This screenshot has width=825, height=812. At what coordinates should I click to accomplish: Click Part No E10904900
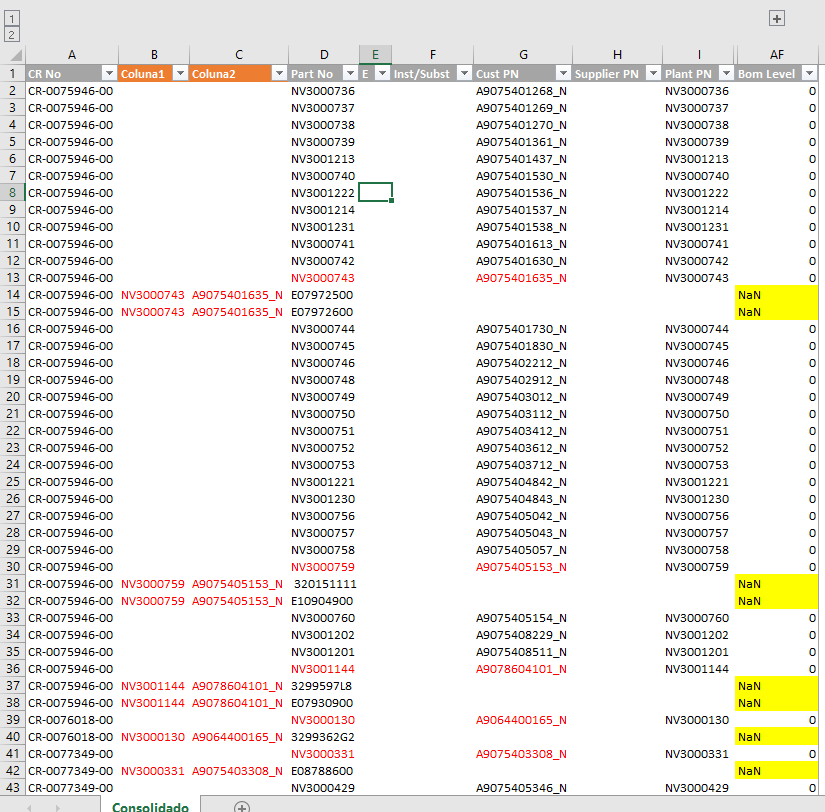click(x=322, y=601)
